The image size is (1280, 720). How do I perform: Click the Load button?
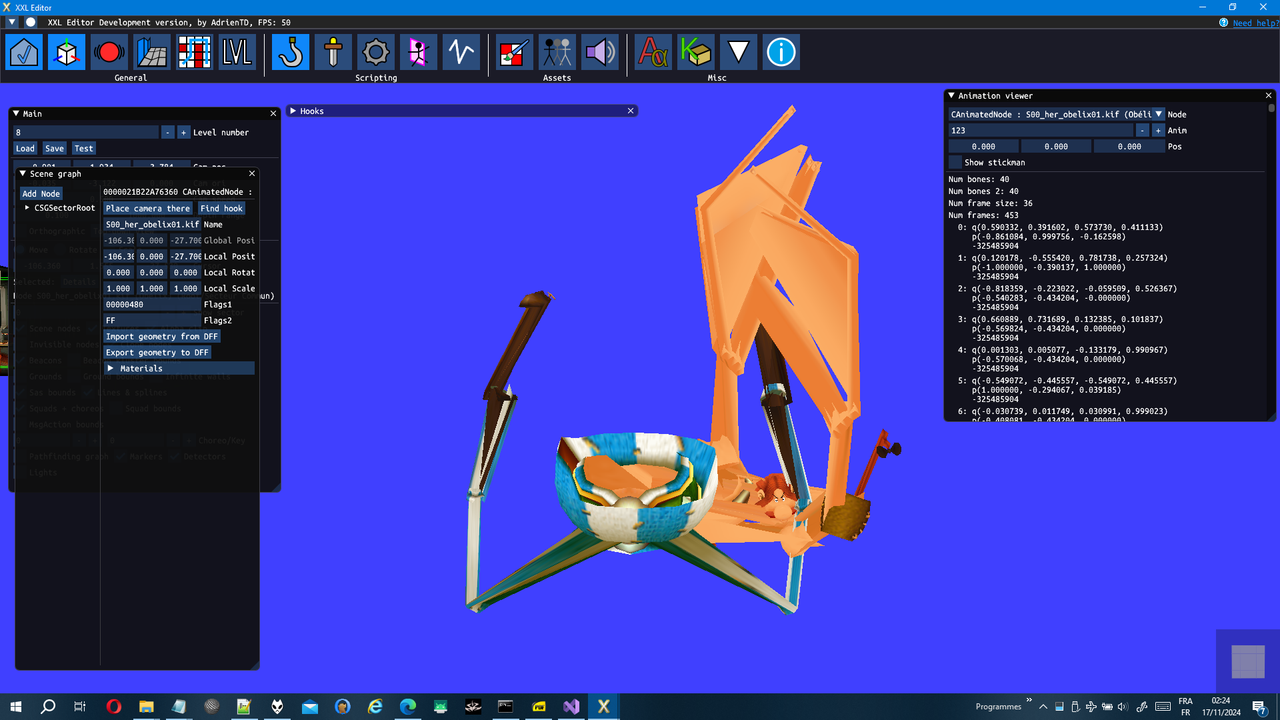25,148
